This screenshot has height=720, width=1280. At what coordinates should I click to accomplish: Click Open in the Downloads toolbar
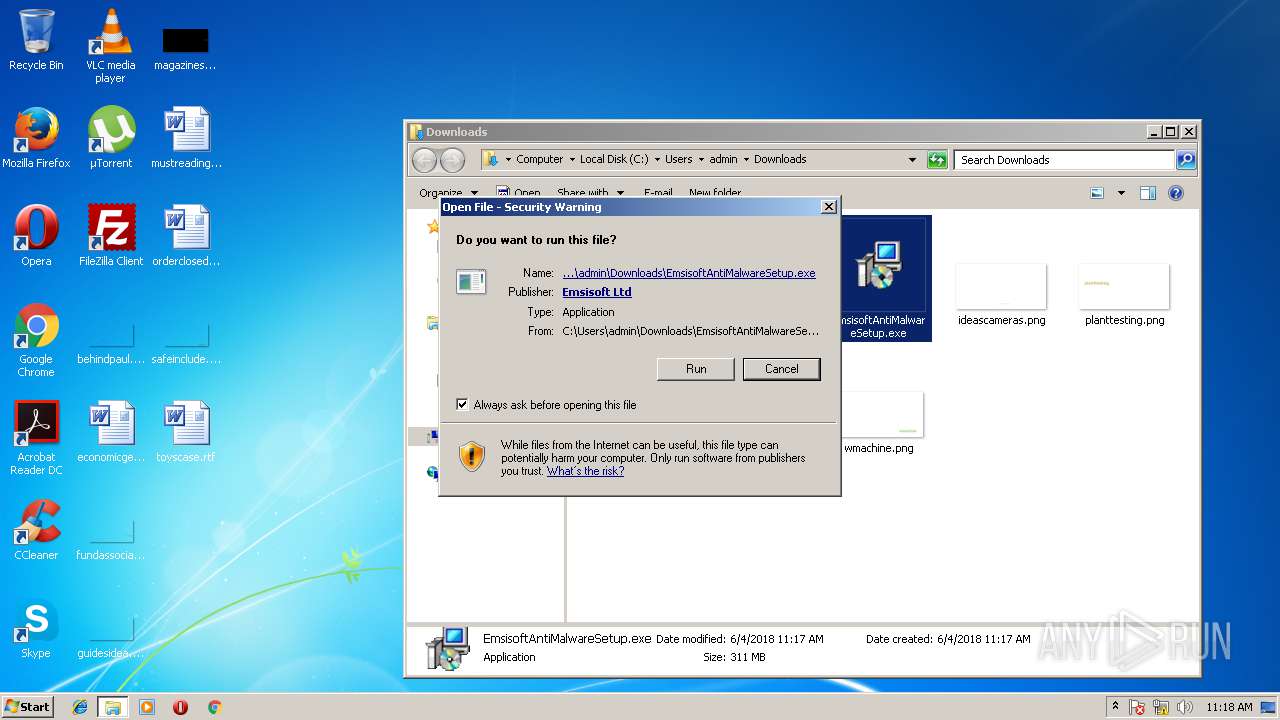tap(519, 193)
